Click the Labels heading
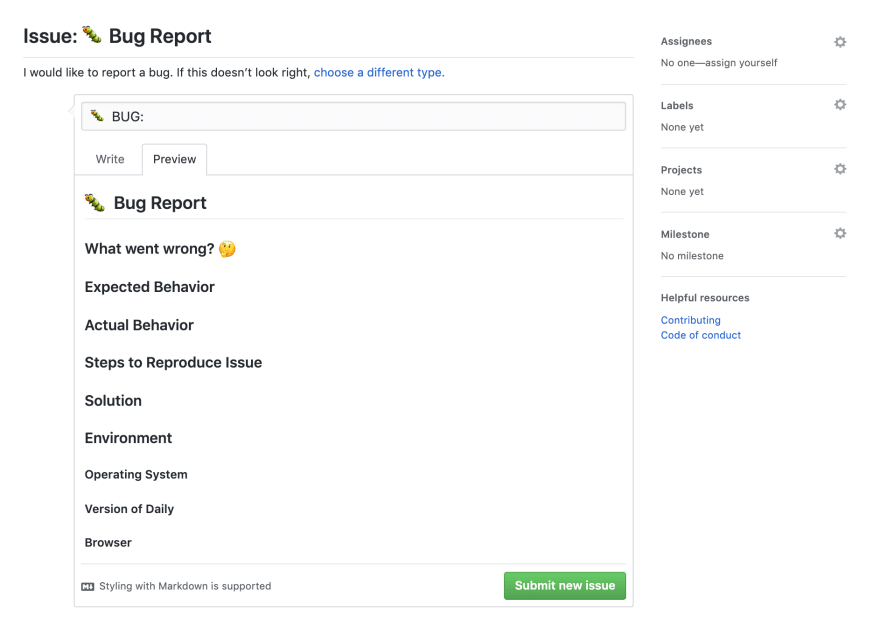The height and width of the screenshot is (625, 880). (677, 105)
